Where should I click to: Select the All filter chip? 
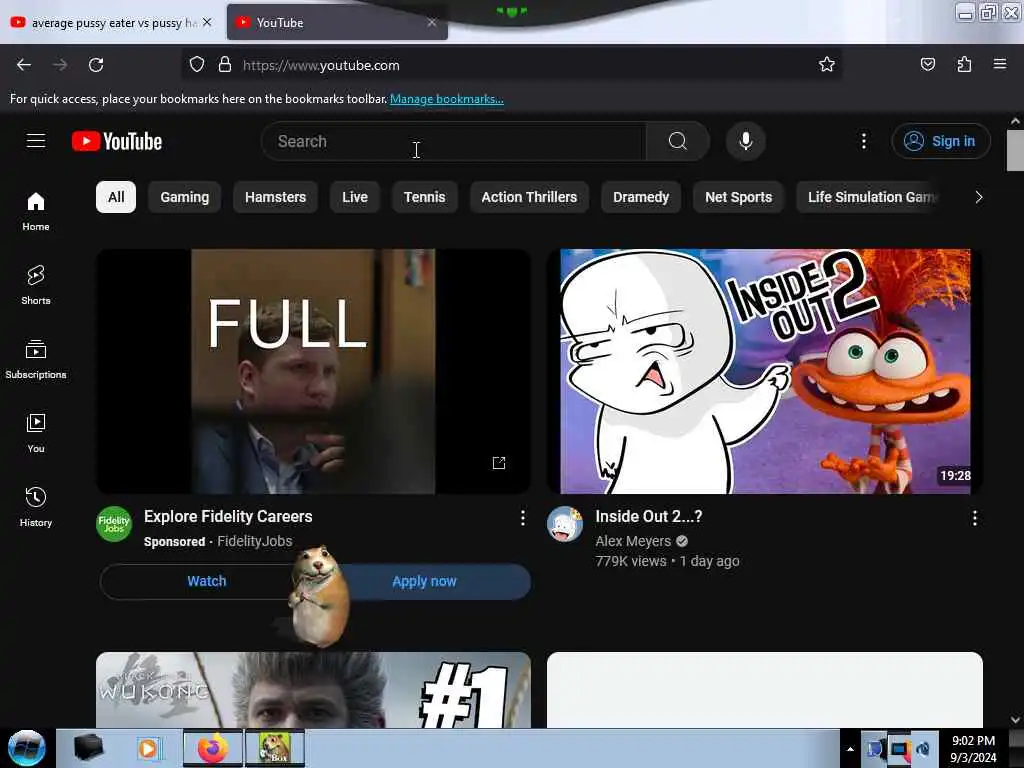click(116, 197)
